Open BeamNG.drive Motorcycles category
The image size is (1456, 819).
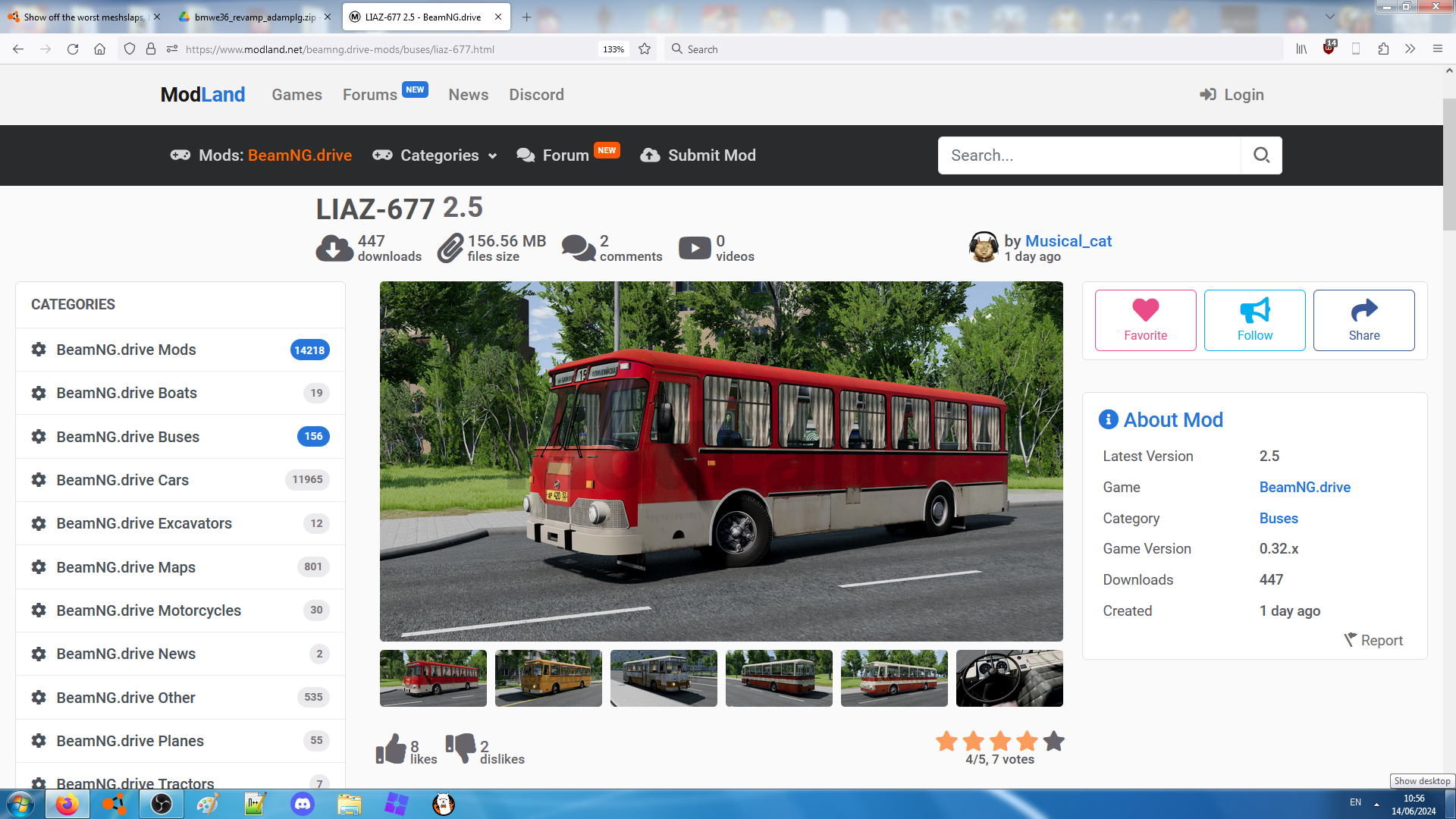point(180,610)
